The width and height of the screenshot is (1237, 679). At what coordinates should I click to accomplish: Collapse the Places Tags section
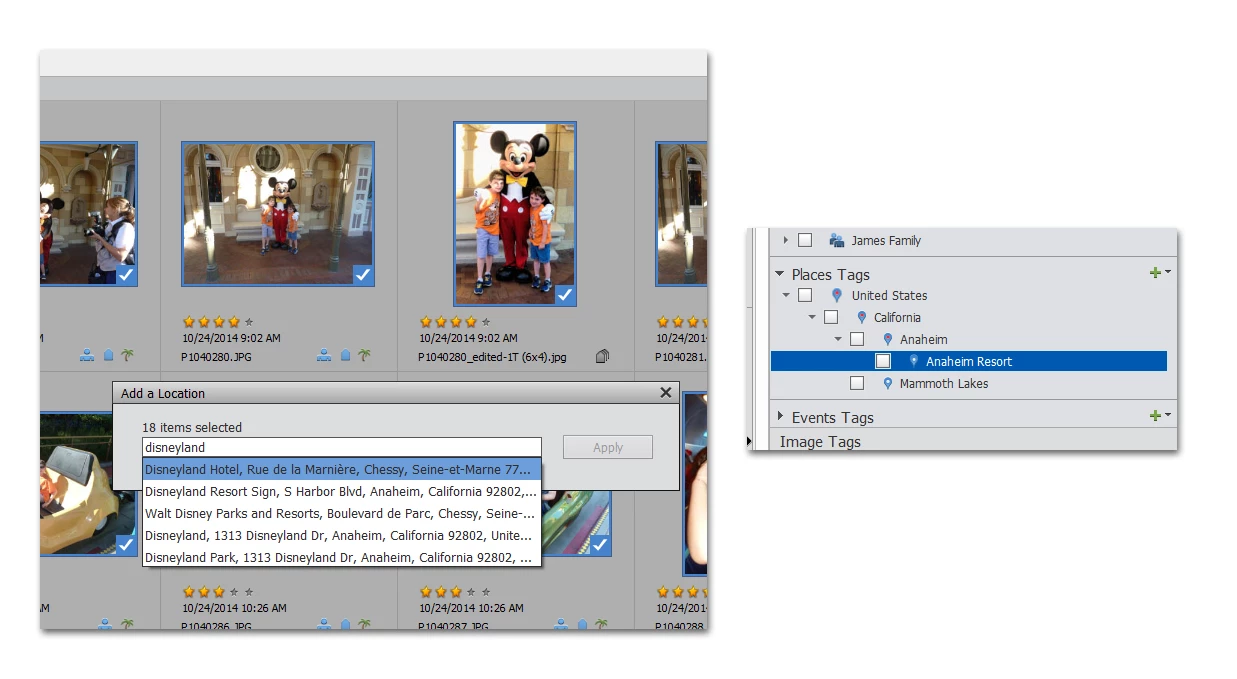coord(780,274)
